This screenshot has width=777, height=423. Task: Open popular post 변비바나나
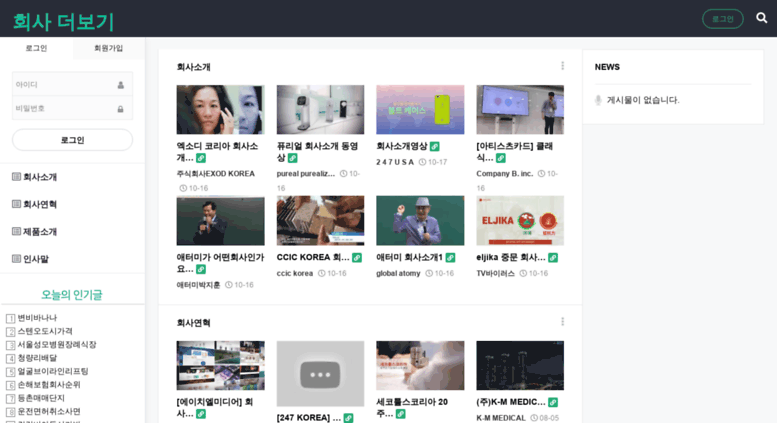click(37, 317)
